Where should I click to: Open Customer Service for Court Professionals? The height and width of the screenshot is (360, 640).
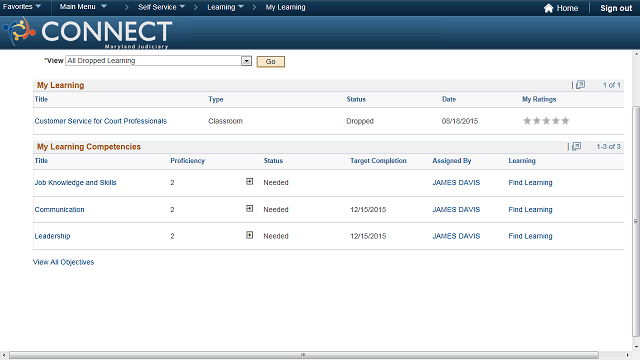(101, 121)
